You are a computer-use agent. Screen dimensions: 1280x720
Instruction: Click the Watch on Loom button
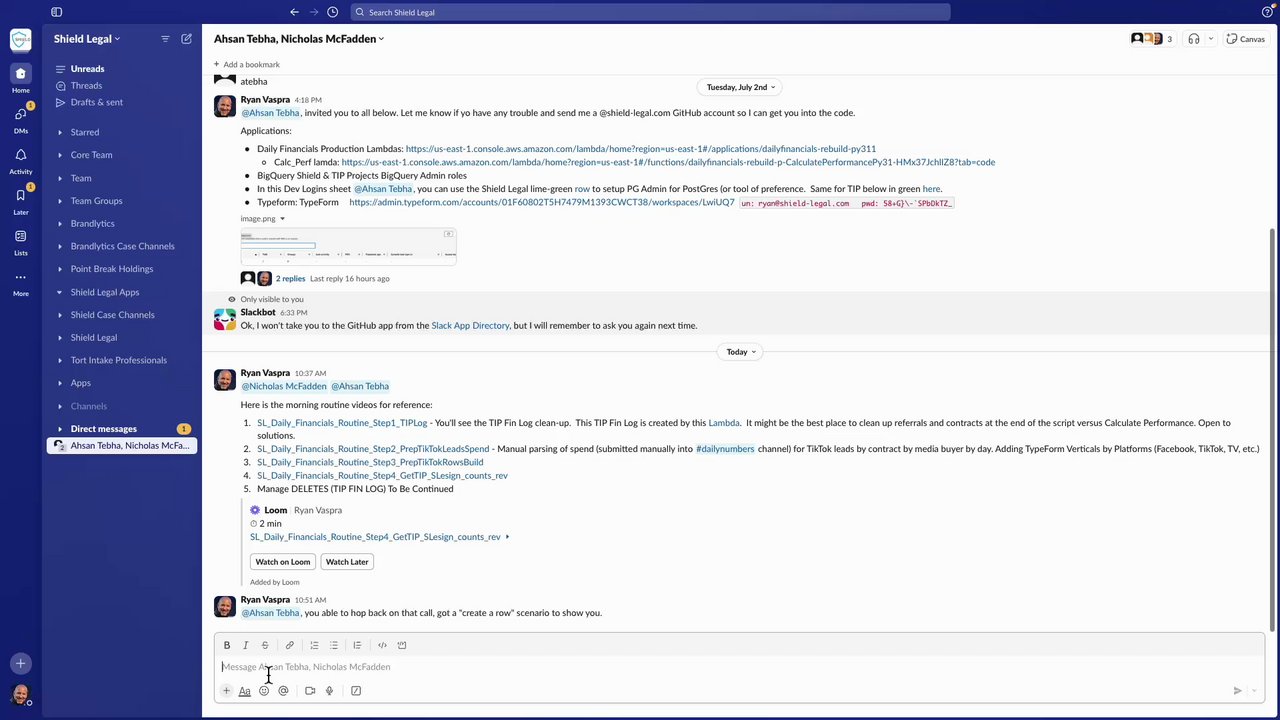[x=283, y=562]
